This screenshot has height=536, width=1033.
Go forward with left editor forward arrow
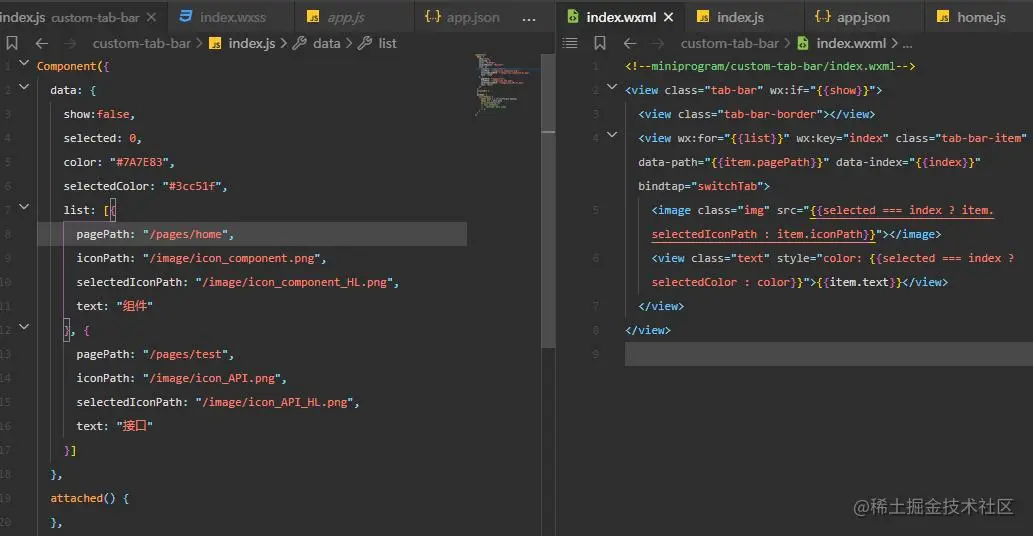[x=70, y=43]
